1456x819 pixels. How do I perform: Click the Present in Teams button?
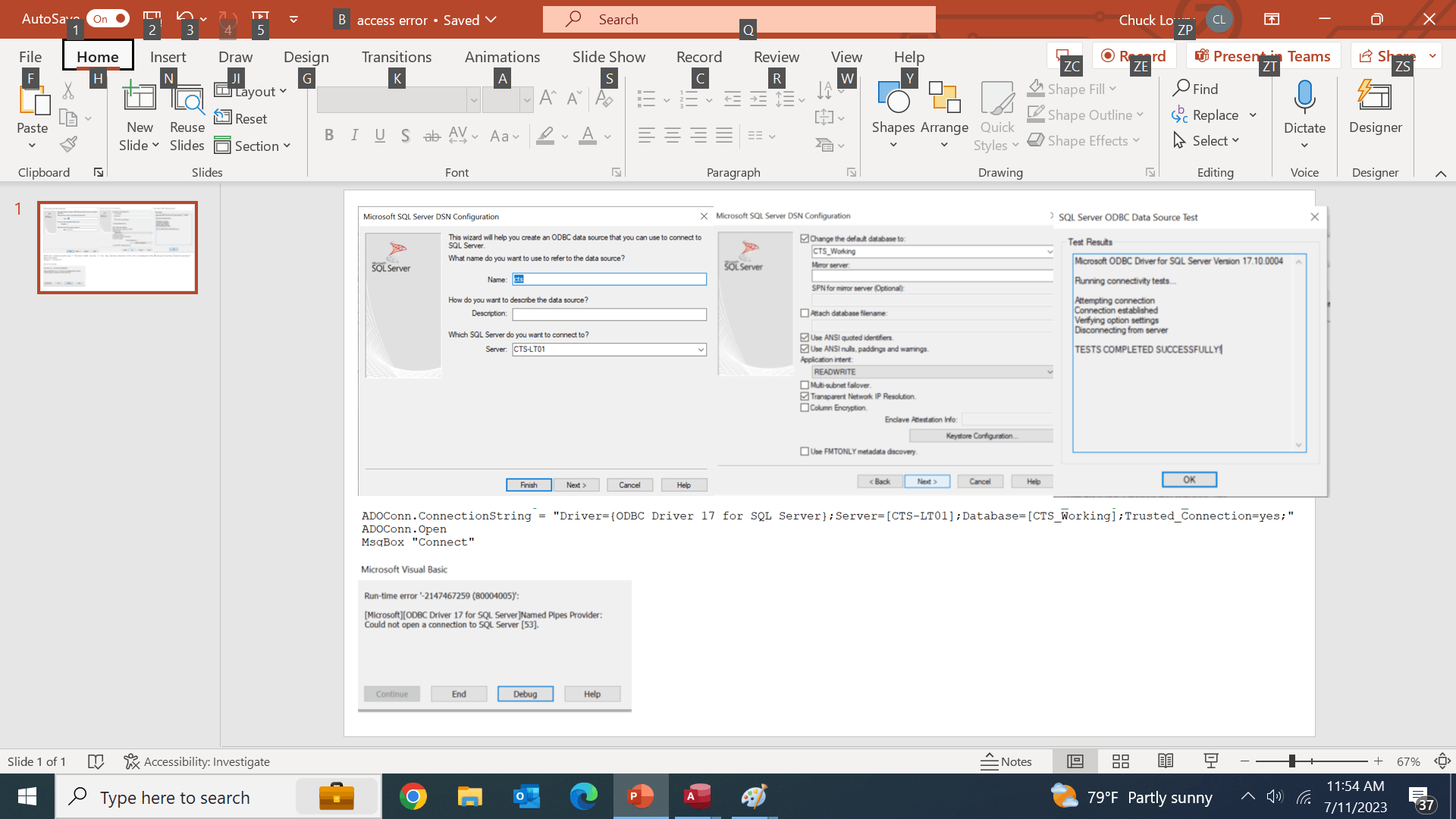pyautogui.click(x=1263, y=56)
